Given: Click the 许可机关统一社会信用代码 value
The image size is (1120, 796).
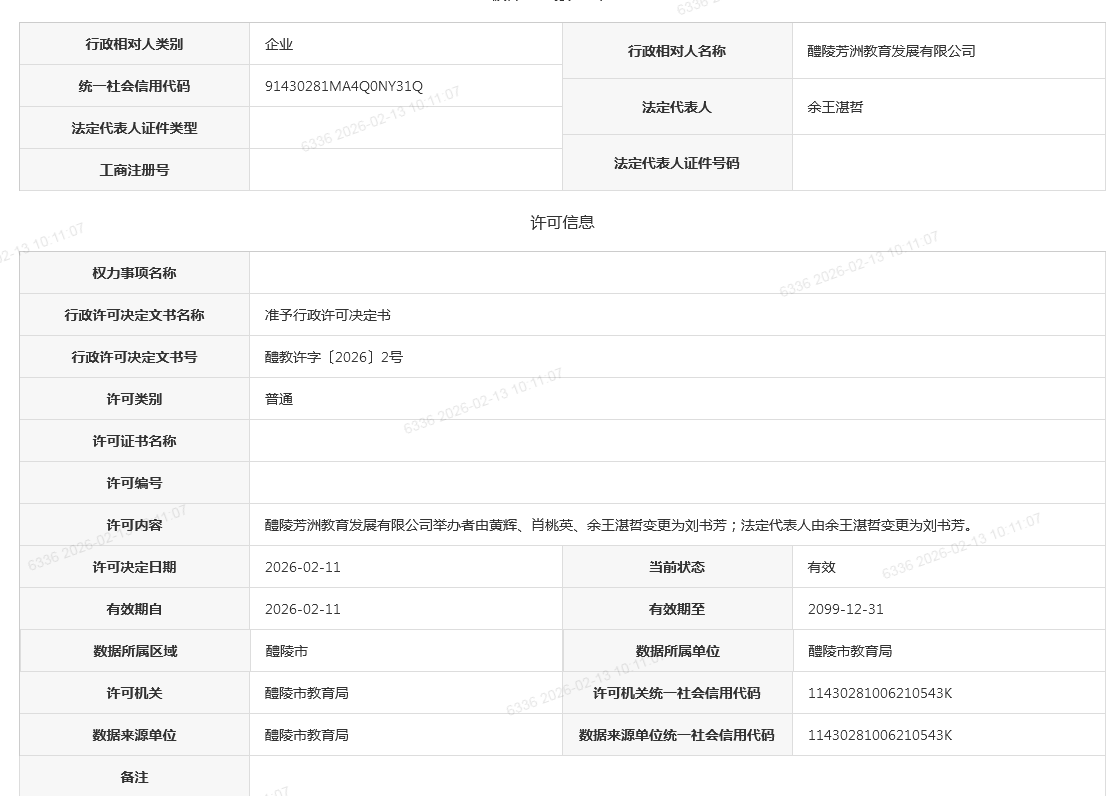Looking at the screenshot, I should coord(880,693).
